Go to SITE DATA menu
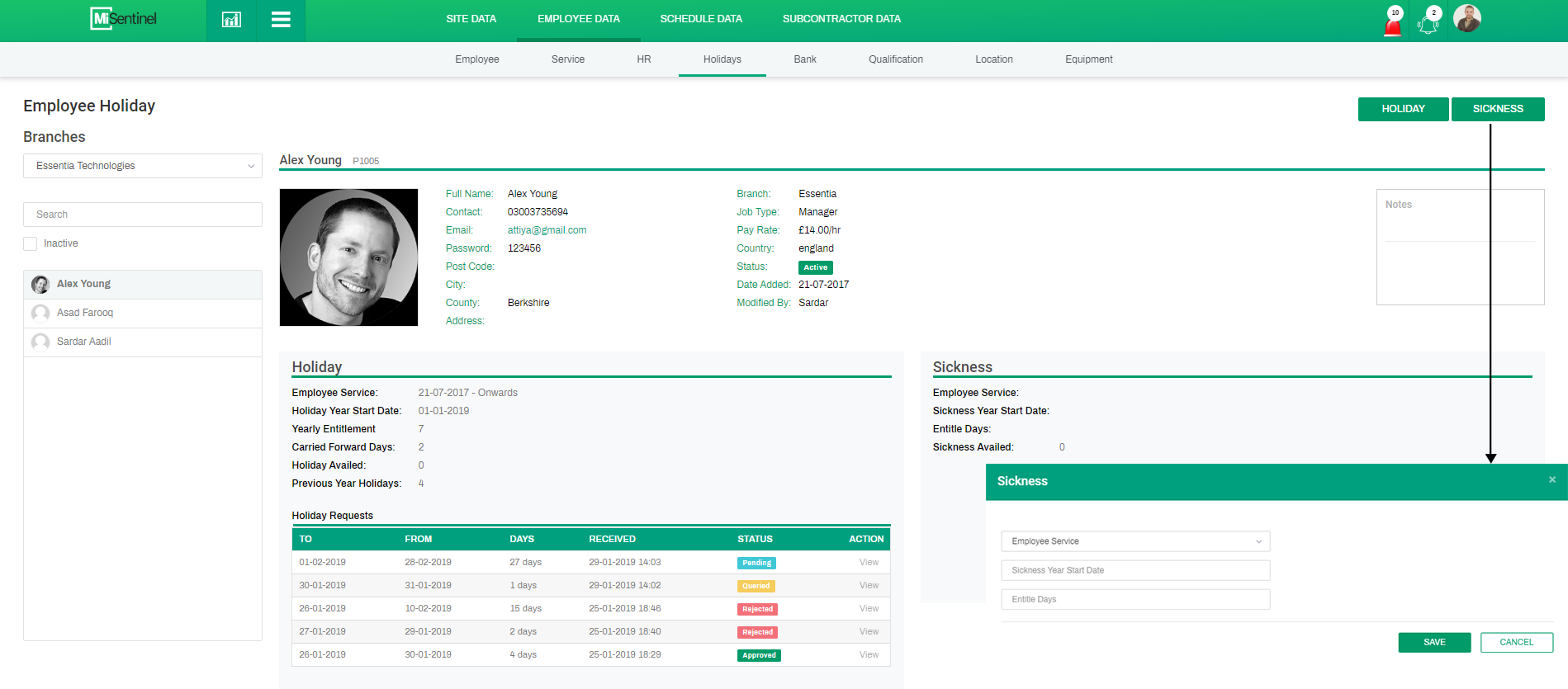The image size is (1568, 689). (x=471, y=19)
